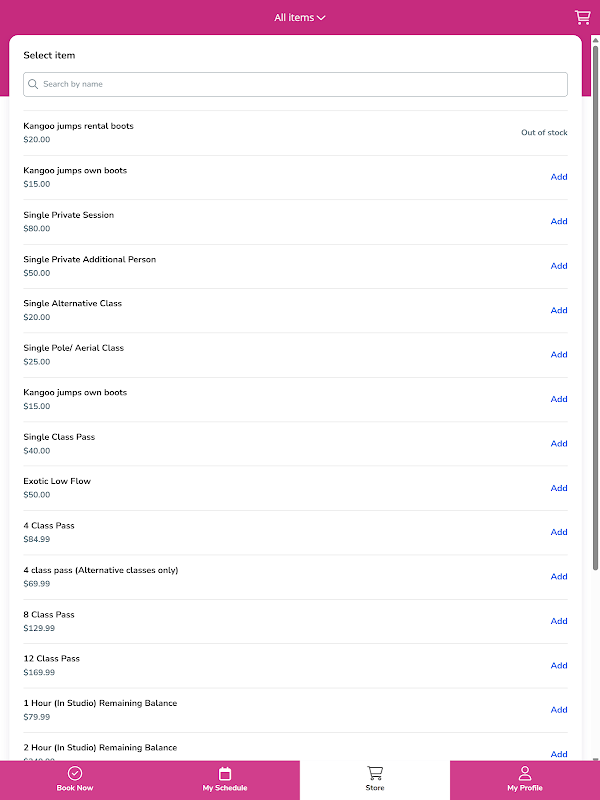Click the search magnifier icon
Screen dimensions: 600x800
(34, 84)
